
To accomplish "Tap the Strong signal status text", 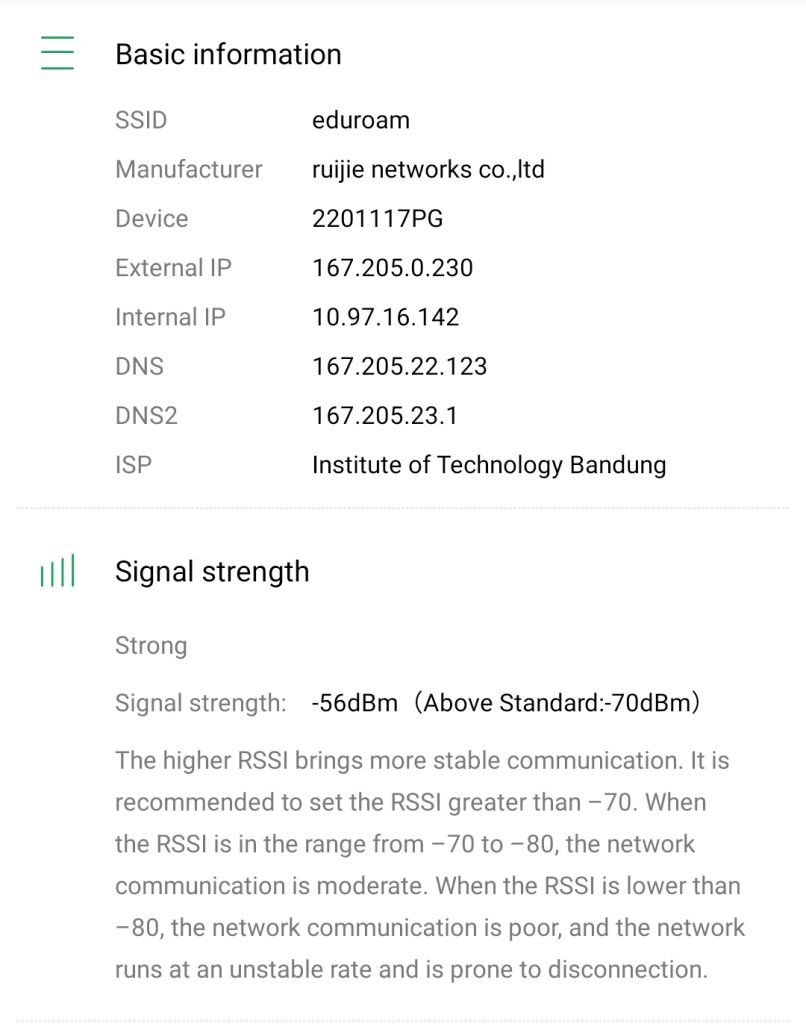I will (151, 646).
